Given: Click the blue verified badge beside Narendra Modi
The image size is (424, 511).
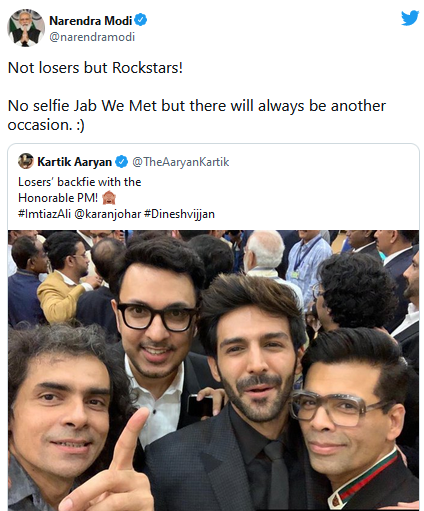Looking at the screenshot, I should pyautogui.click(x=141, y=20).
